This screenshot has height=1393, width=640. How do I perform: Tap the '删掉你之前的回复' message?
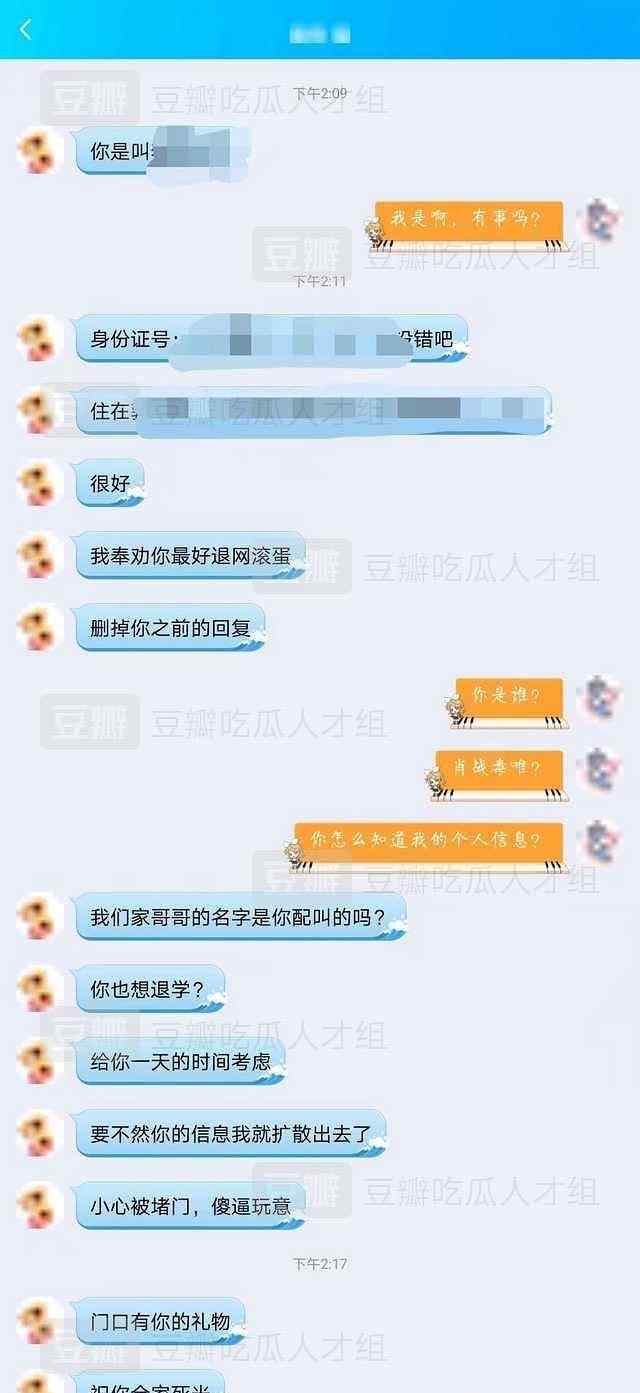point(171,628)
